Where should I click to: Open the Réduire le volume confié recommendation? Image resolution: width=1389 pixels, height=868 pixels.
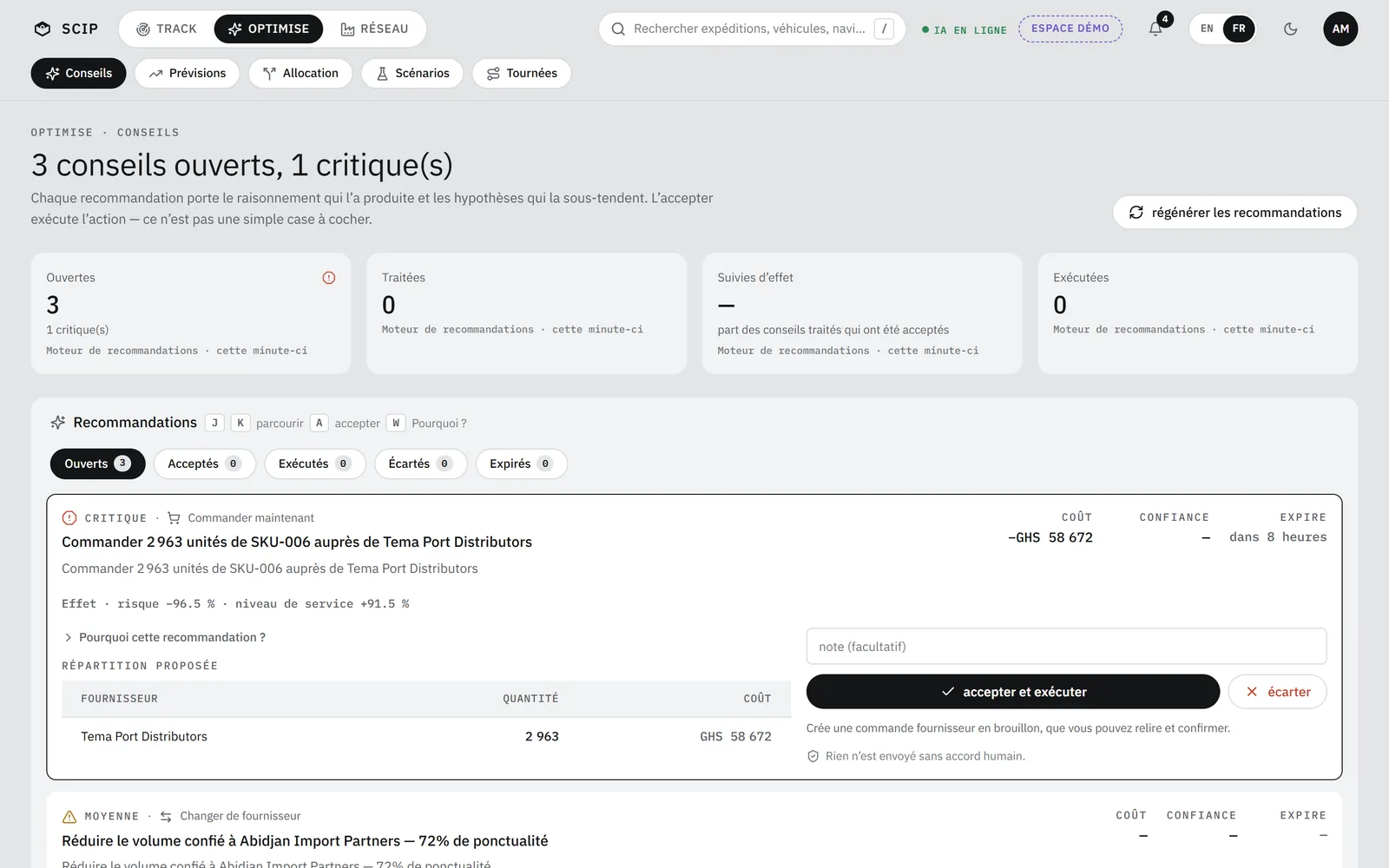coord(305,840)
